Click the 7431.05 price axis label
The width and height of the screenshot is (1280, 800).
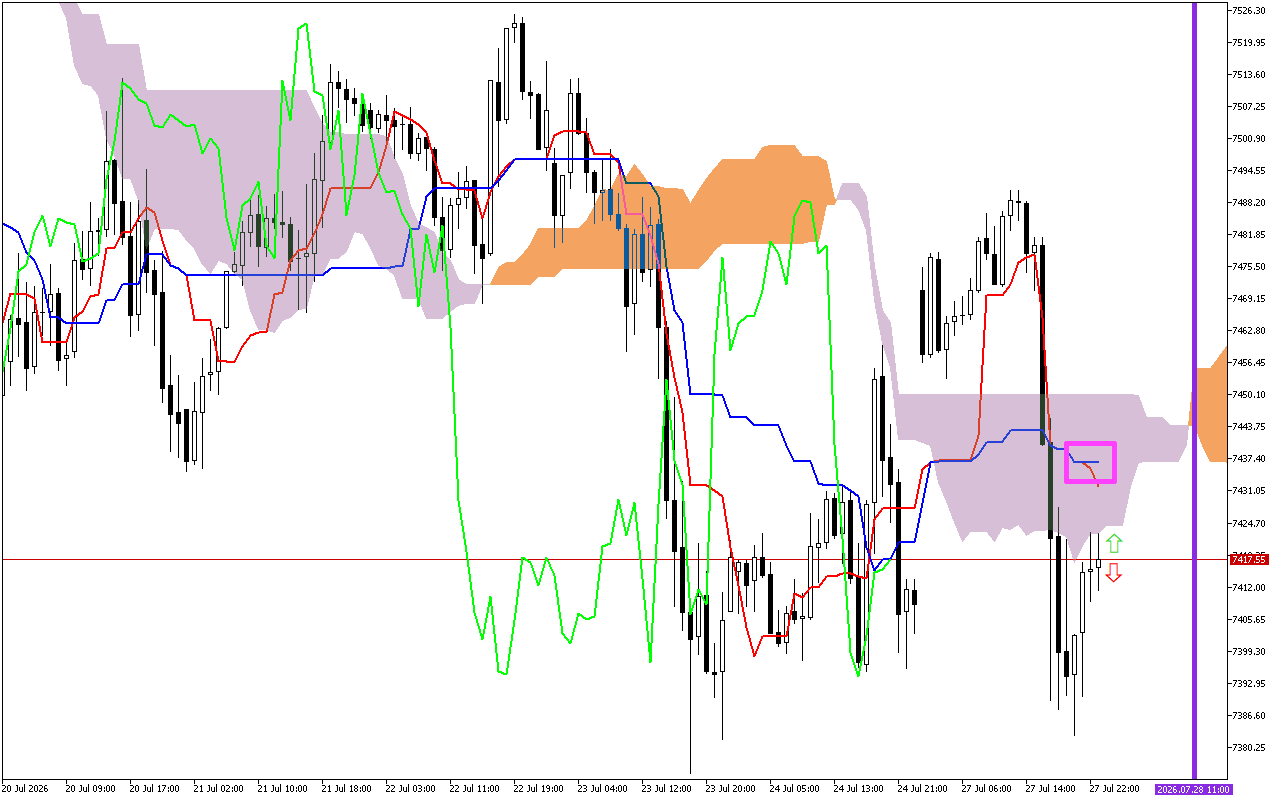point(1249,490)
